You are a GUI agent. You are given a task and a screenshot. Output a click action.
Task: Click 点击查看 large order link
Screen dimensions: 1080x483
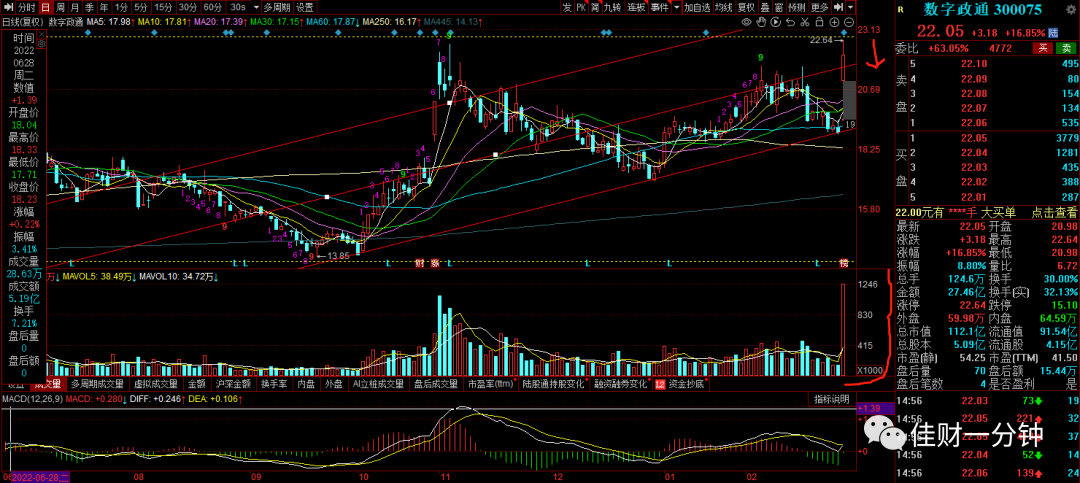(1053, 215)
